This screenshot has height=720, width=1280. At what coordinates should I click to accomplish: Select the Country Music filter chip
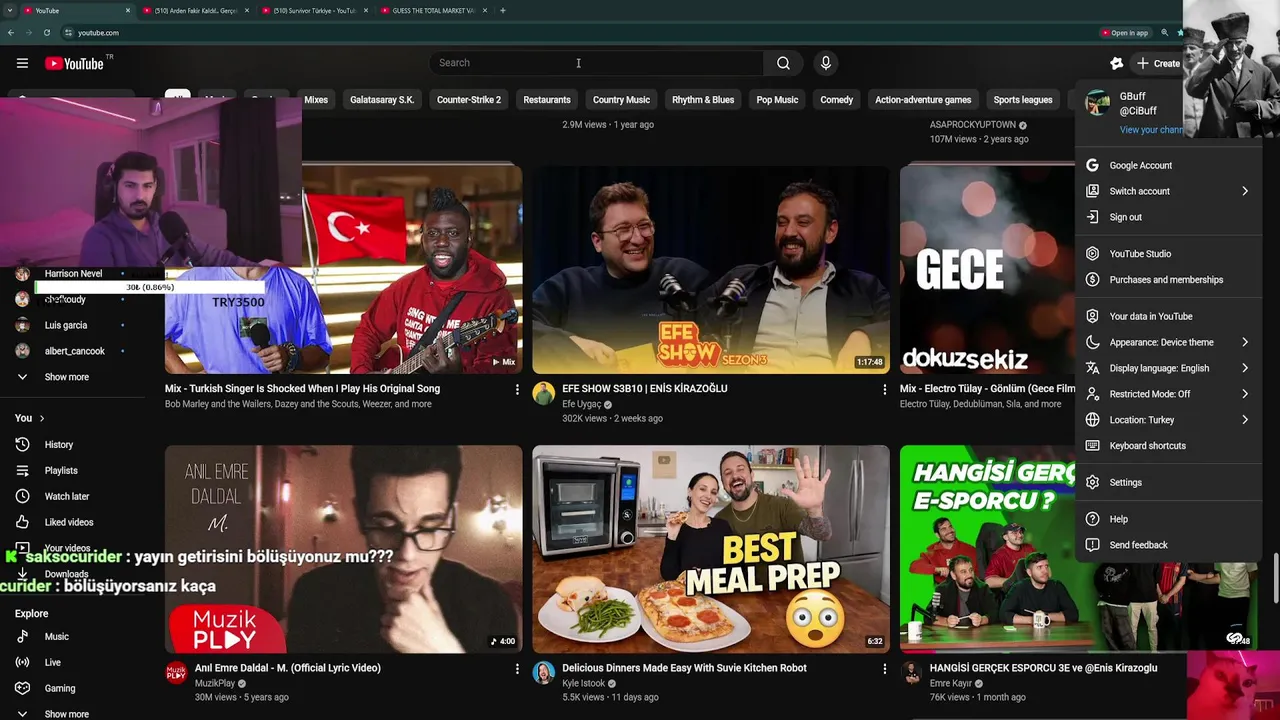pyautogui.click(x=621, y=100)
